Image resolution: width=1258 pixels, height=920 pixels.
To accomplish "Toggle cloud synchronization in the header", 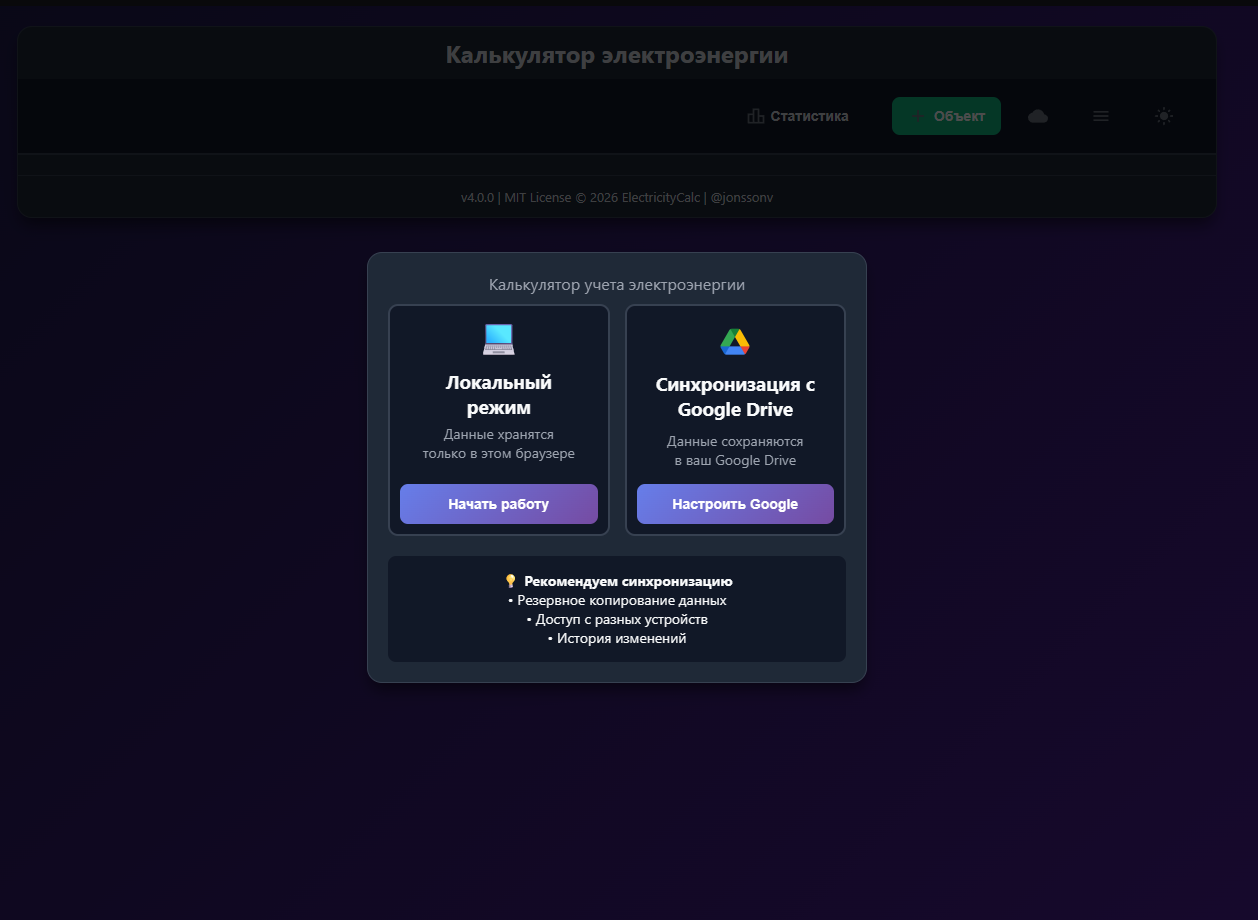I will click(1037, 116).
